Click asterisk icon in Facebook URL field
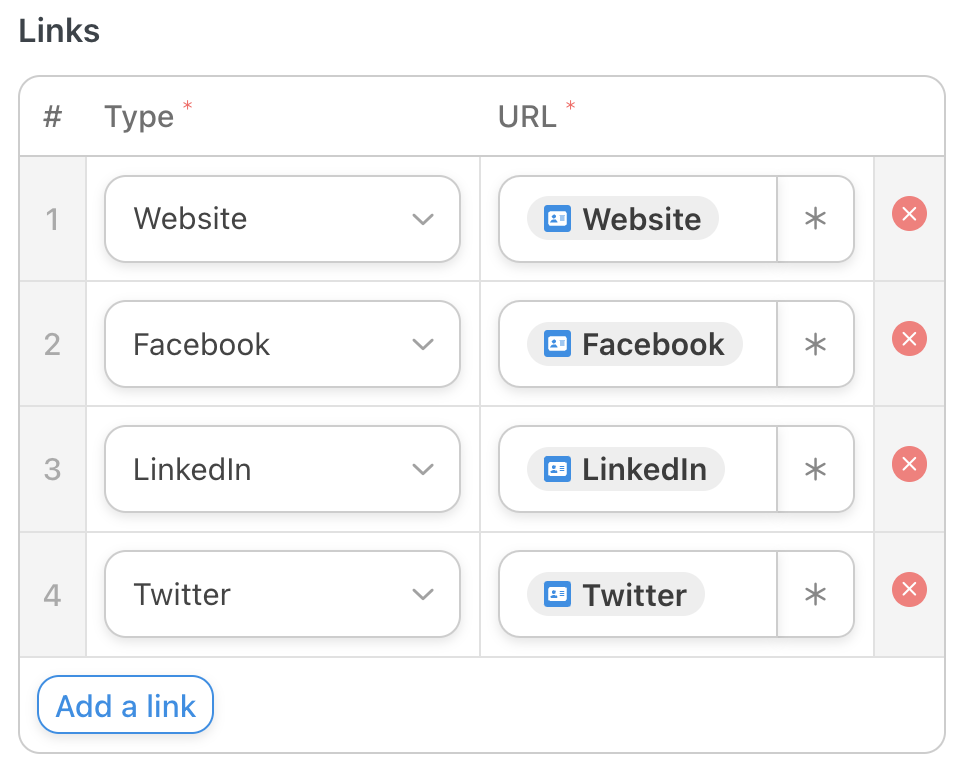 815,345
